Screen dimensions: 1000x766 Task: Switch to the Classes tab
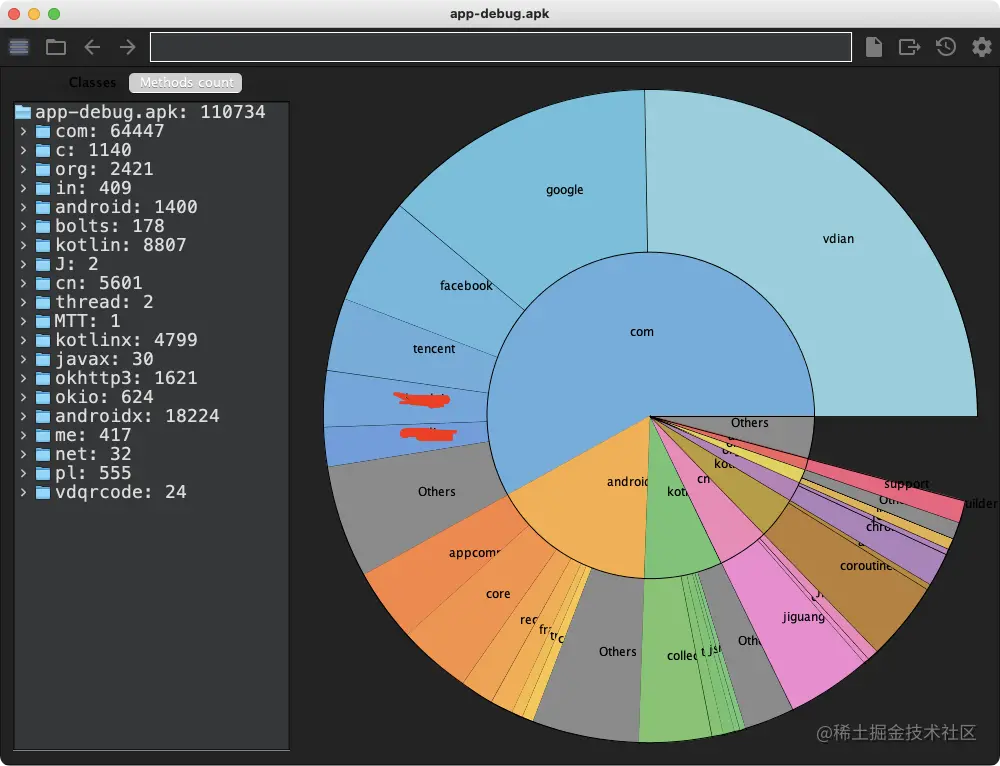(x=92, y=82)
